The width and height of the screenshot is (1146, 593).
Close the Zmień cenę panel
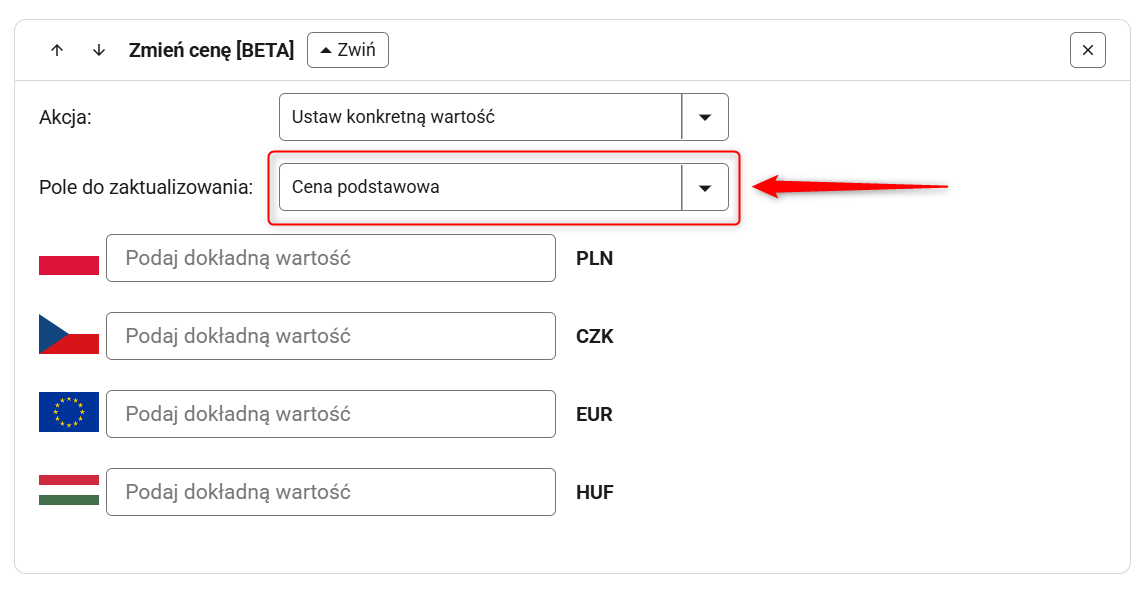1087,50
